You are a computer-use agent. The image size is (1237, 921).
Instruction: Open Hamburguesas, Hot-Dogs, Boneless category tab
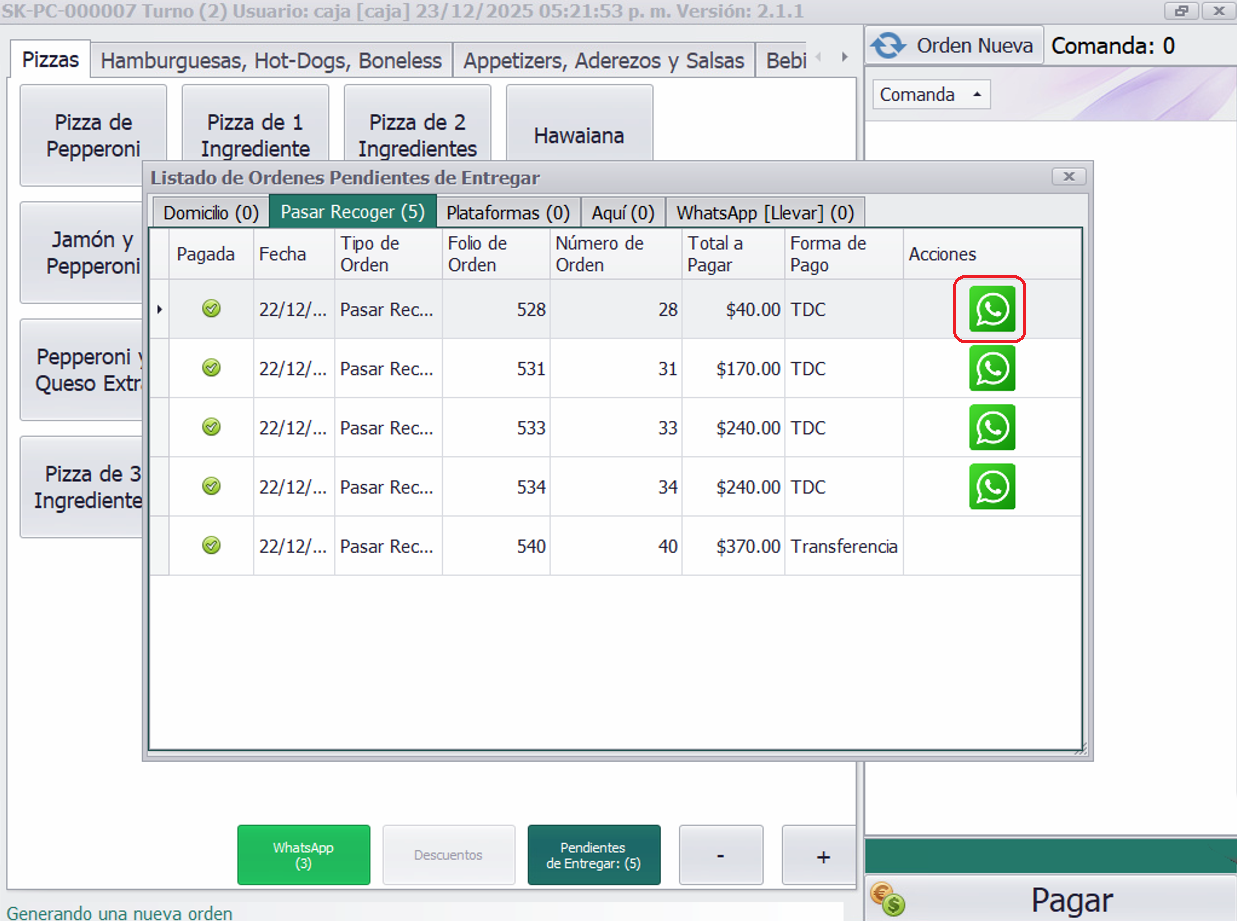271,61
